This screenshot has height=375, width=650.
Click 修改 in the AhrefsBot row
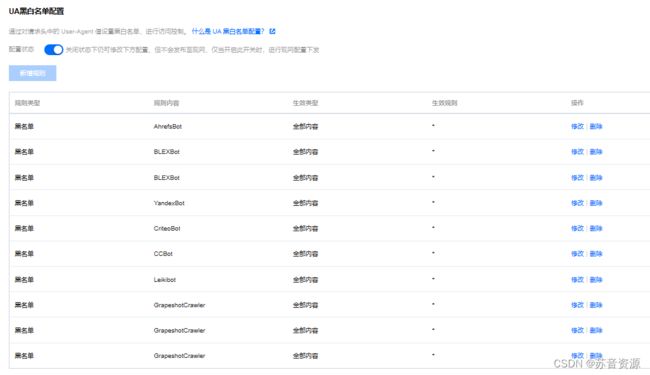[577, 126]
